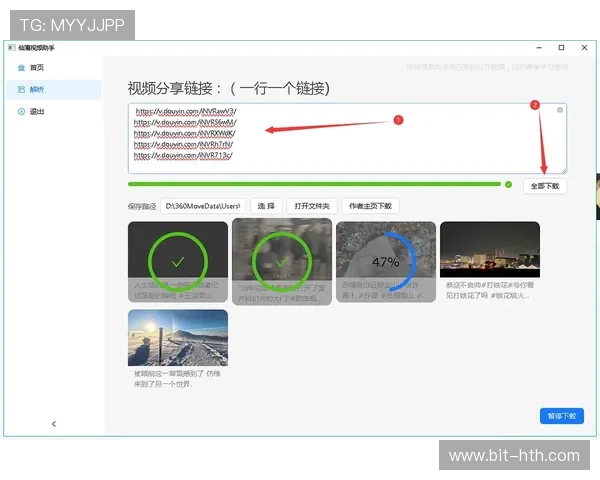The image size is (600, 480).
Task: Click the app logo in the title bar
Action: [x=11, y=47]
